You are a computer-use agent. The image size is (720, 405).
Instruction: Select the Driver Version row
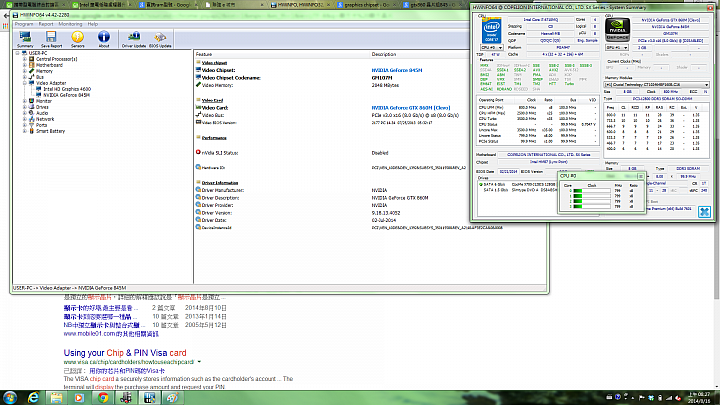[x=298, y=213]
